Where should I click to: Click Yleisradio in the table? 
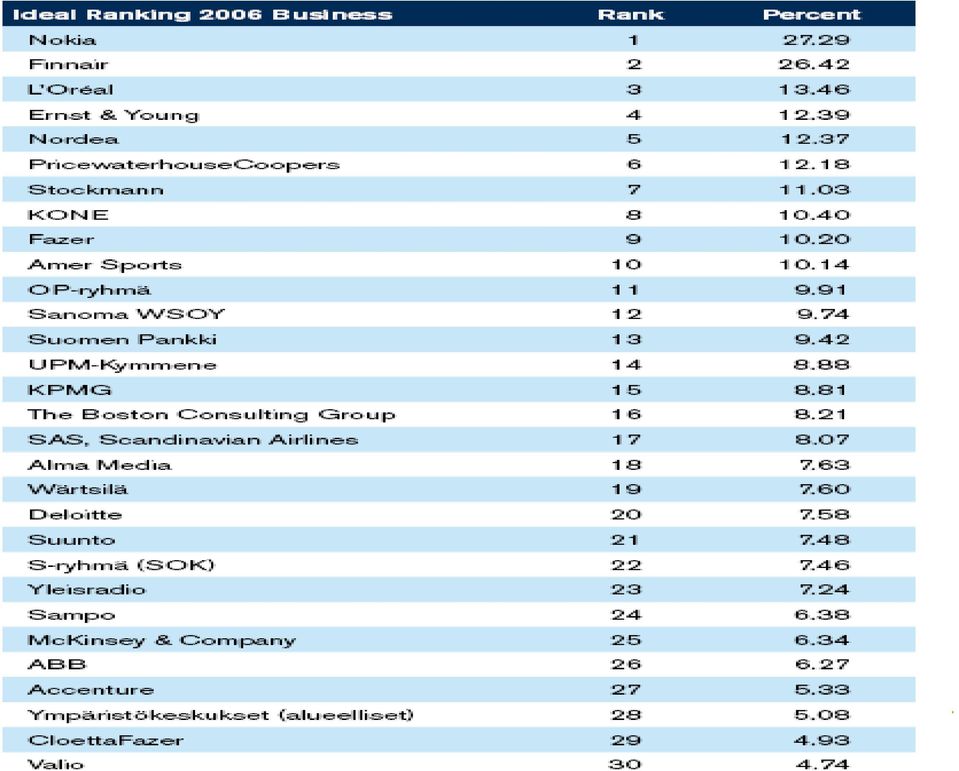87,589
